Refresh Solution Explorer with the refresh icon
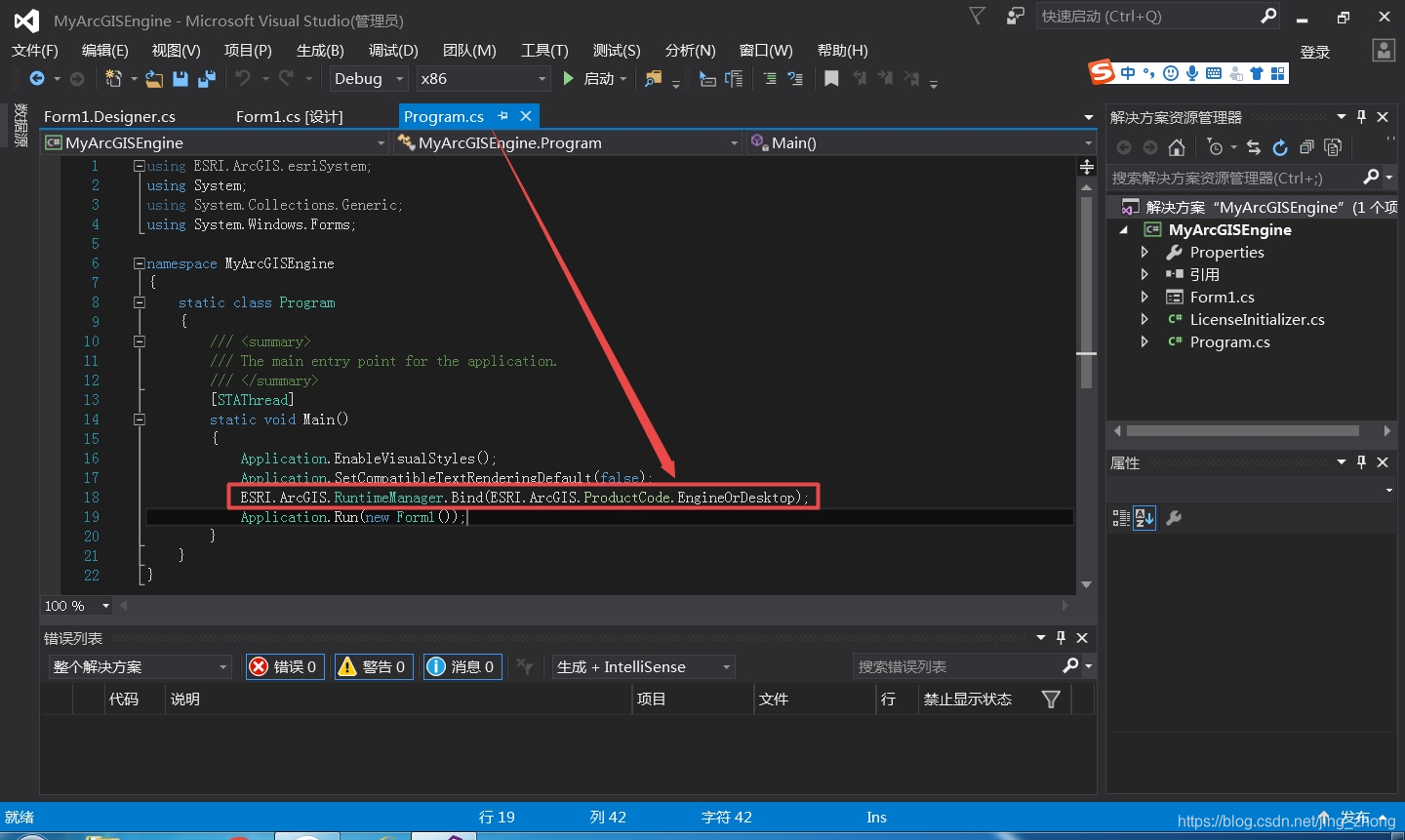This screenshot has height=840, width=1405. [1280, 147]
